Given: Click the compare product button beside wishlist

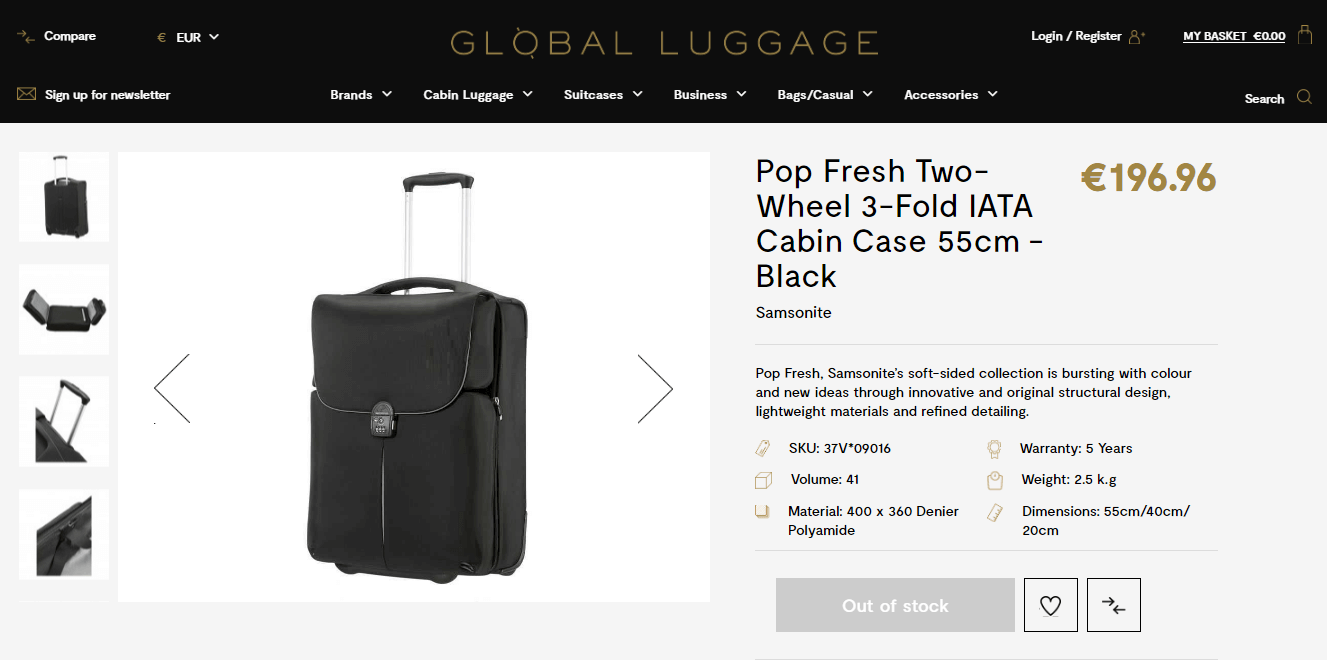Looking at the screenshot, I should coord(1113,605).
